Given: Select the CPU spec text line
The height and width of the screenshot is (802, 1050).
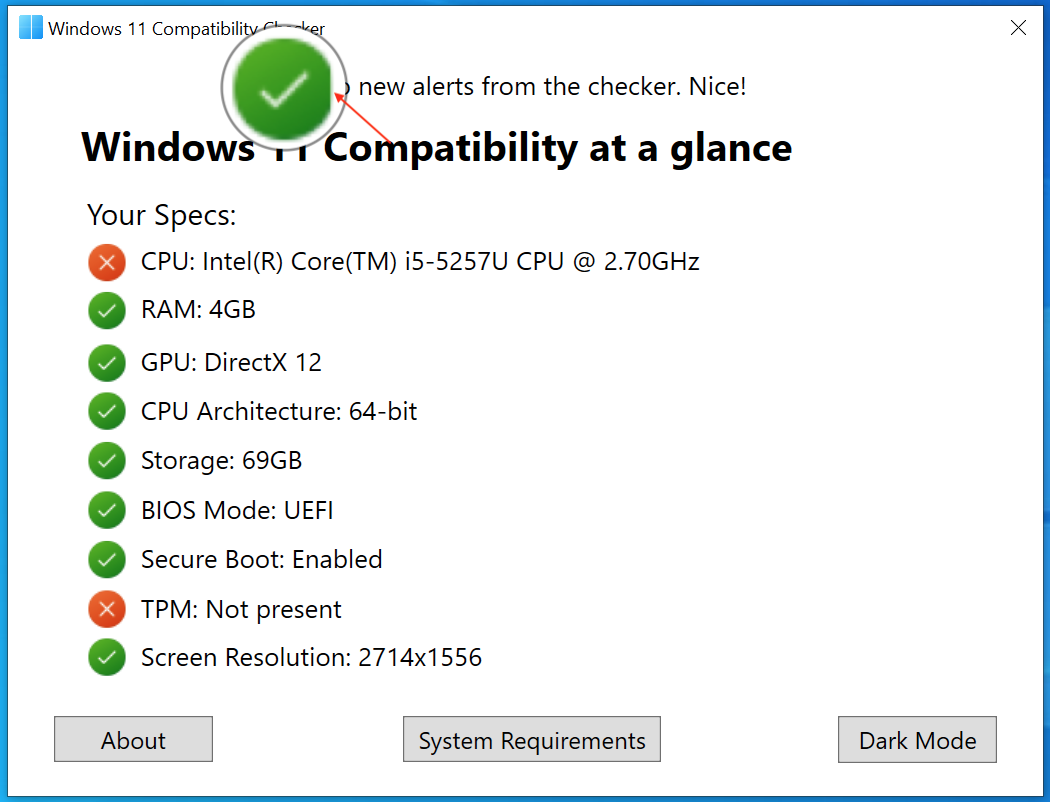Looking at the screenshot, I should (x=420, y=262).
